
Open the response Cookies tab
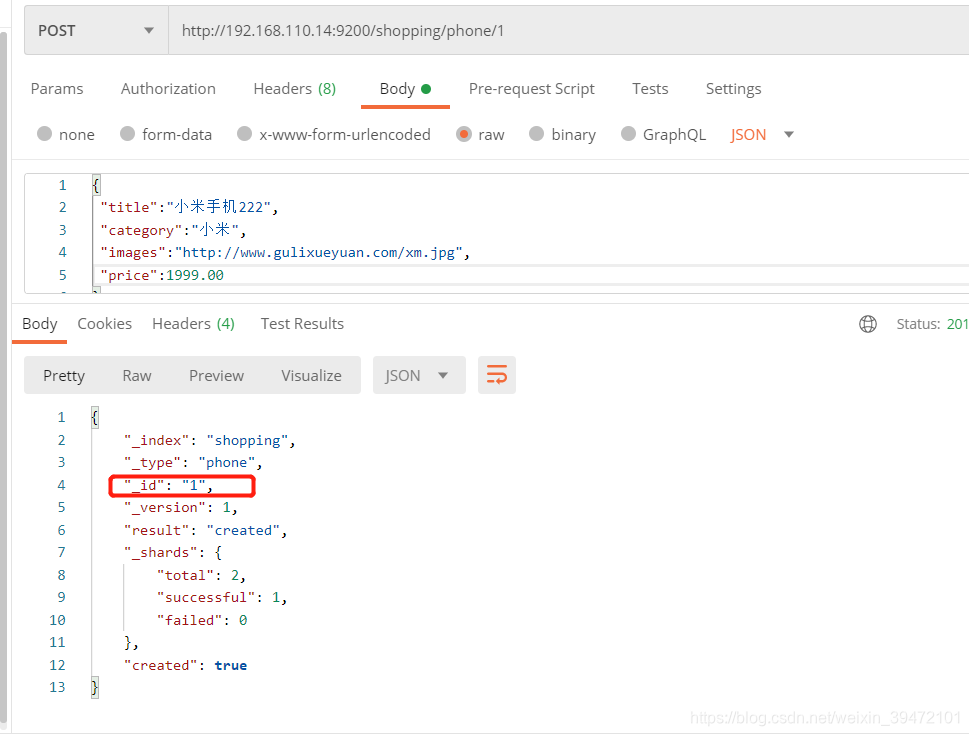click(104, 324)
